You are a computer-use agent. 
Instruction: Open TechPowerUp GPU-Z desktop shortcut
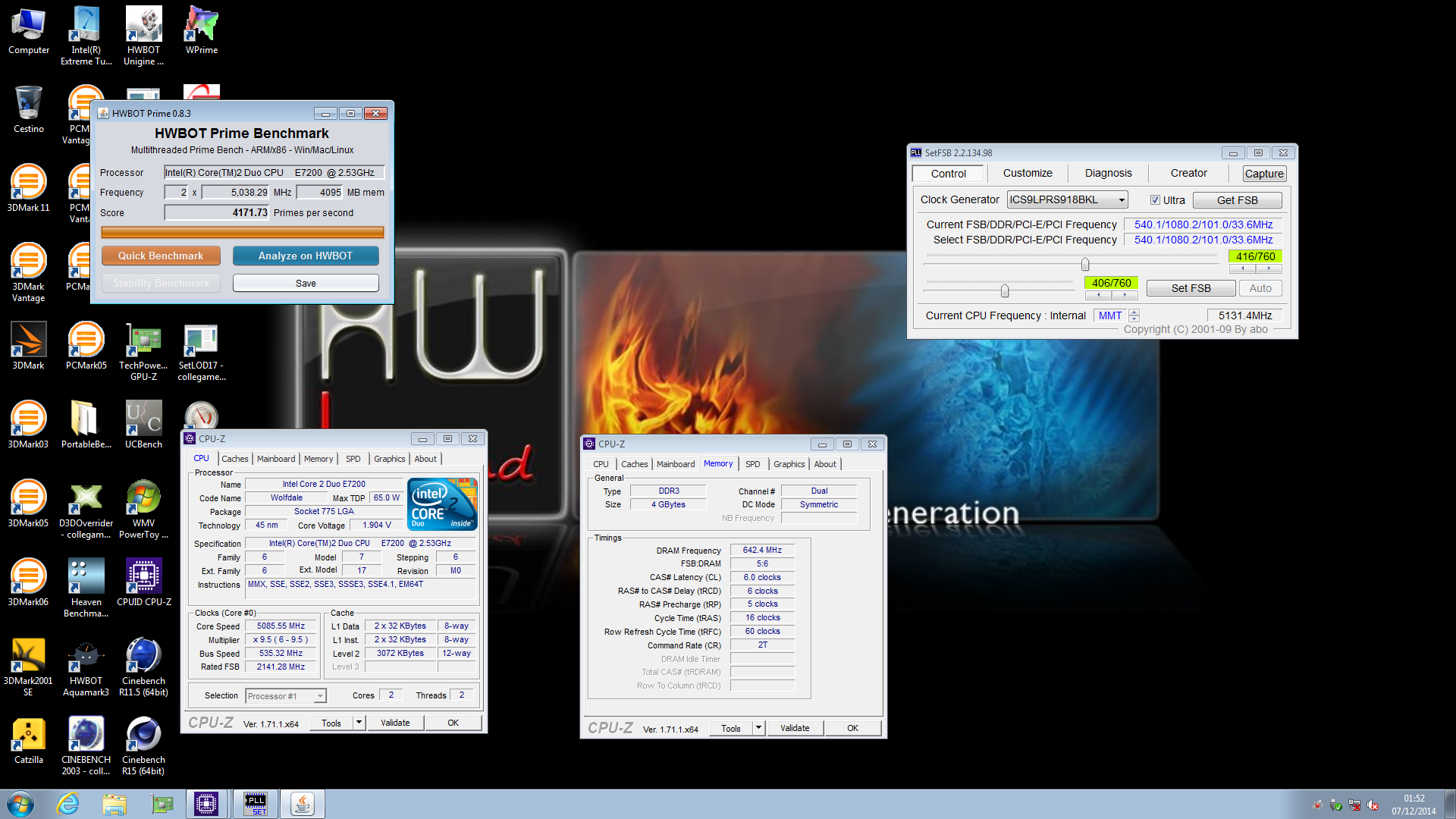point(144,352)
